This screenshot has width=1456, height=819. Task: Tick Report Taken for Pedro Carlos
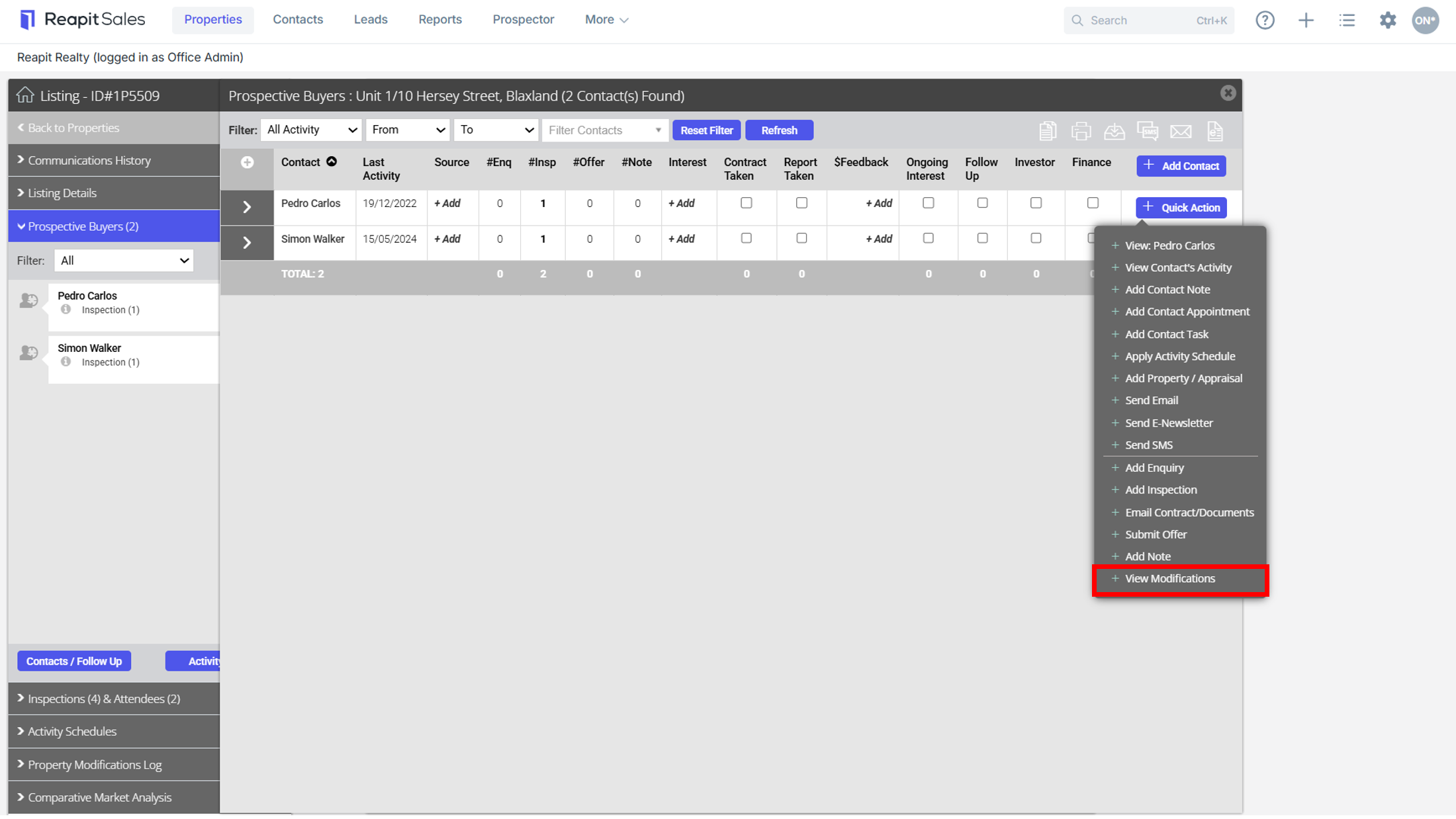[x=801, y=203]
